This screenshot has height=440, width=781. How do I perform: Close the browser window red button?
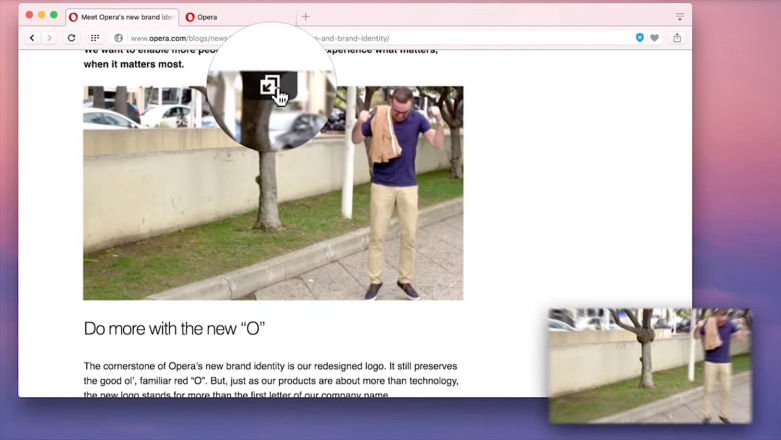point(29,15)
